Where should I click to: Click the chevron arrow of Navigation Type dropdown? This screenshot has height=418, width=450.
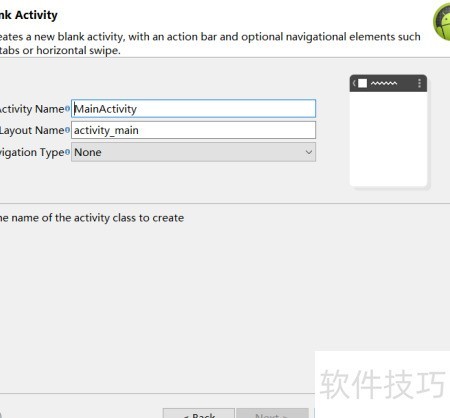point(309,152)
